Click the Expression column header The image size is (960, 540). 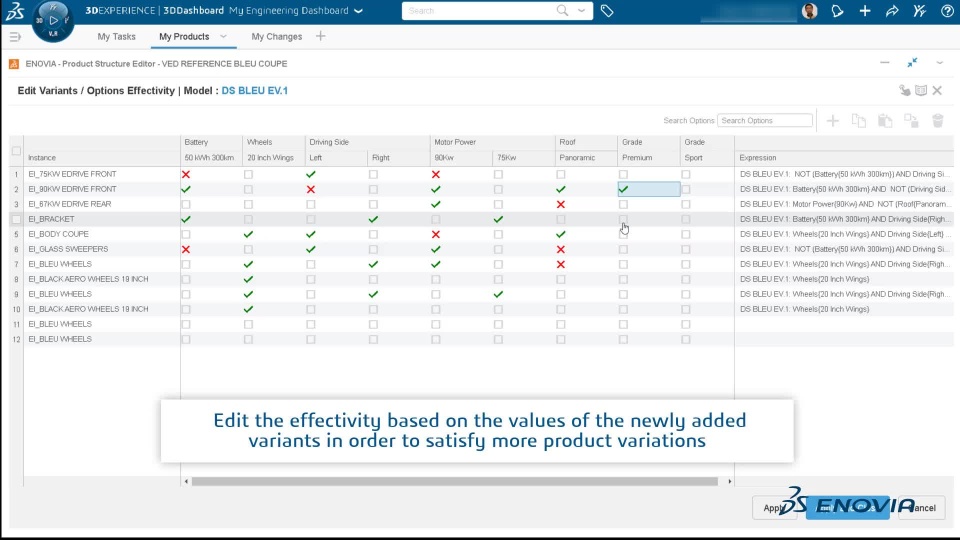pos(757,158)
